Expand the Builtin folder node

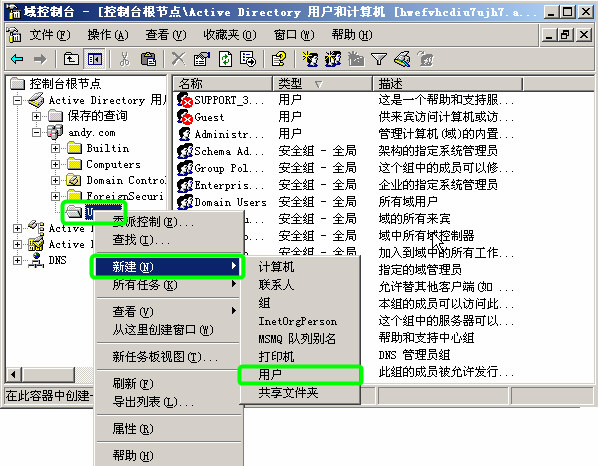click(x=55, y=148)
